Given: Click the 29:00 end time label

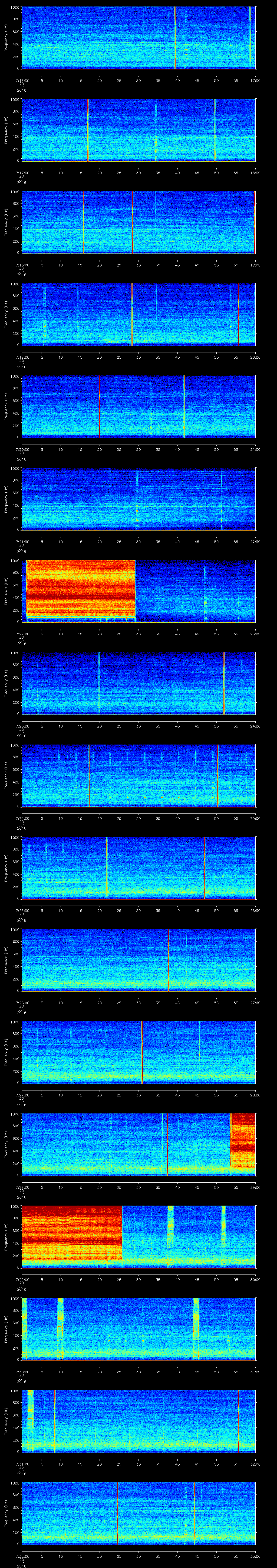Looking at the screenshot, I should point(255,1187).
